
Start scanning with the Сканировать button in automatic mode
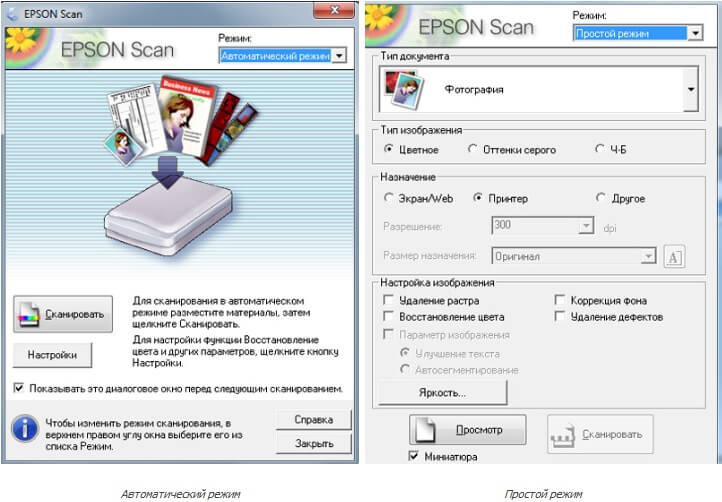tap(63, 314)
